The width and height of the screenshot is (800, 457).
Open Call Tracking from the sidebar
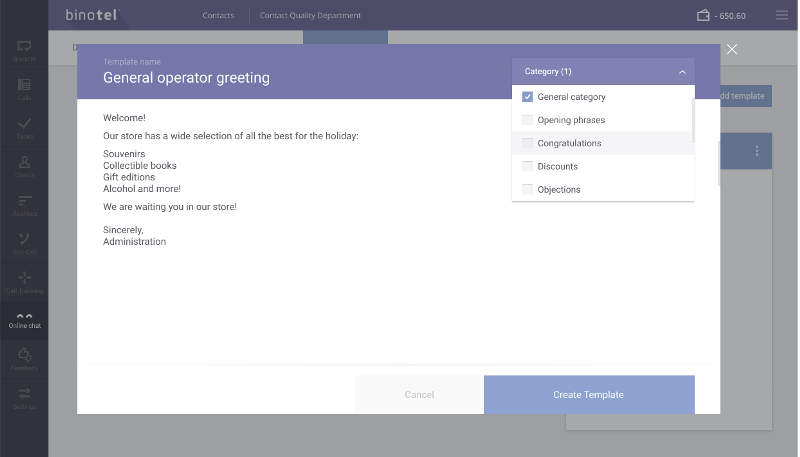coord(24,281)
